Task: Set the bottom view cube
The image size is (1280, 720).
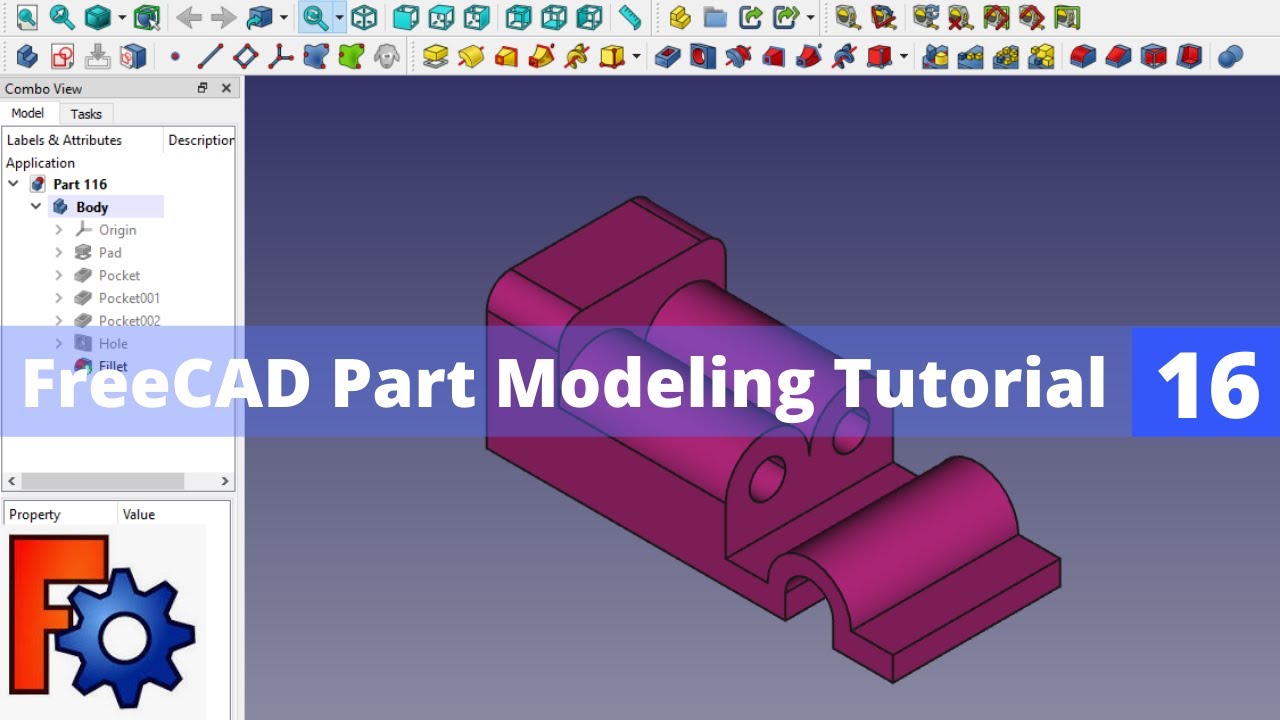Action: point(554,17)
